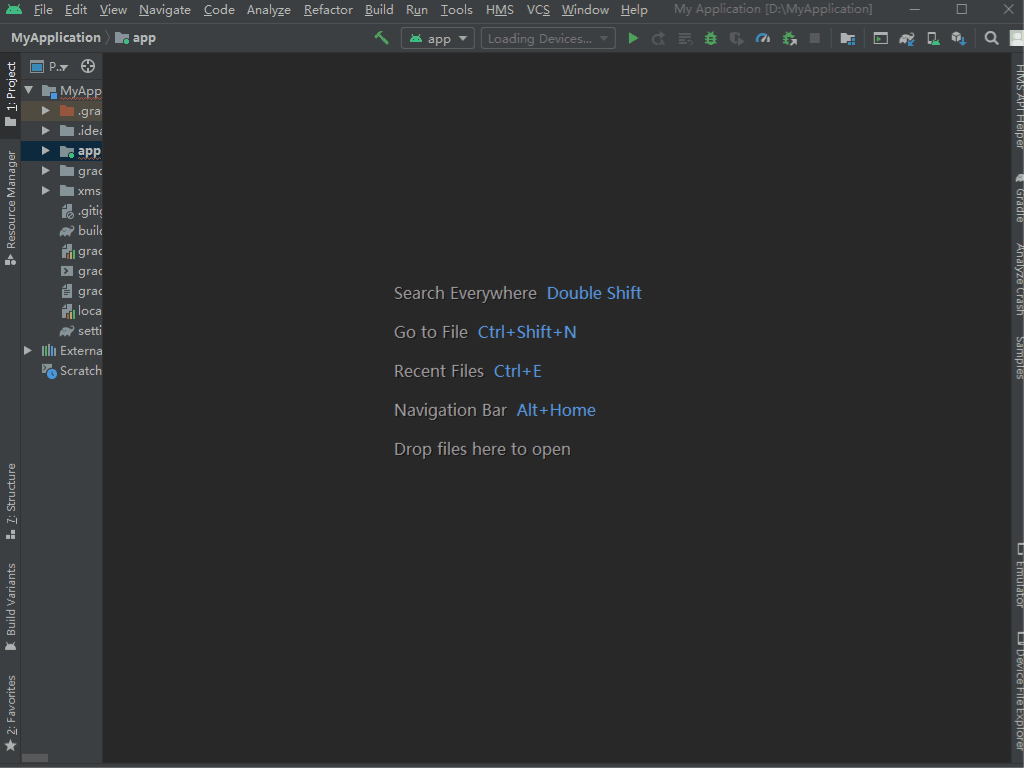1024x768 pixels.
Task: Expand the app folder in tree
Action: tap(46, 151)
